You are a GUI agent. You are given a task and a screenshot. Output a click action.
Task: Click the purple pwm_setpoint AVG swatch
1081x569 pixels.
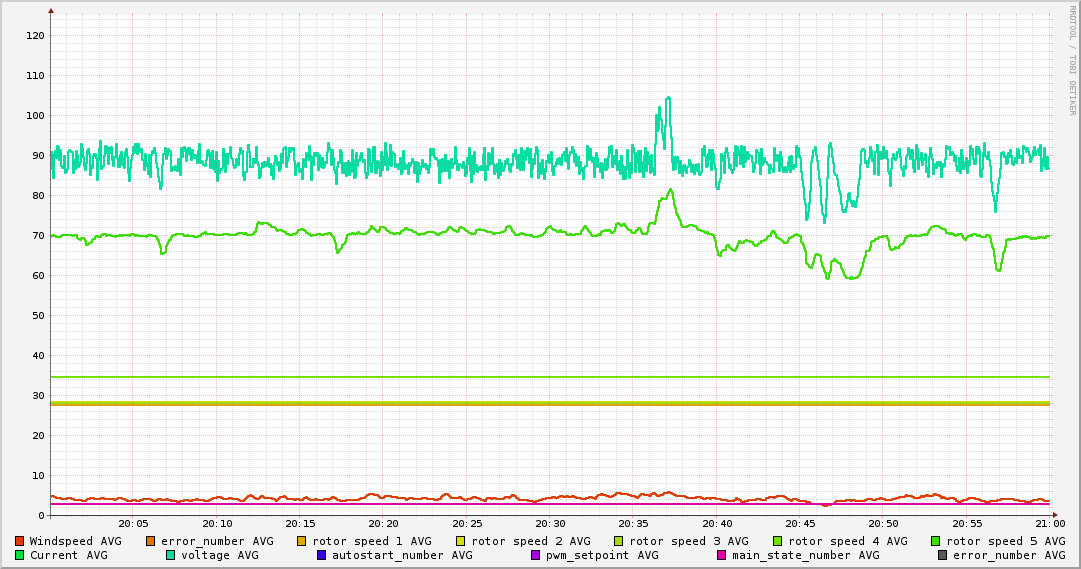coord(536,555)
